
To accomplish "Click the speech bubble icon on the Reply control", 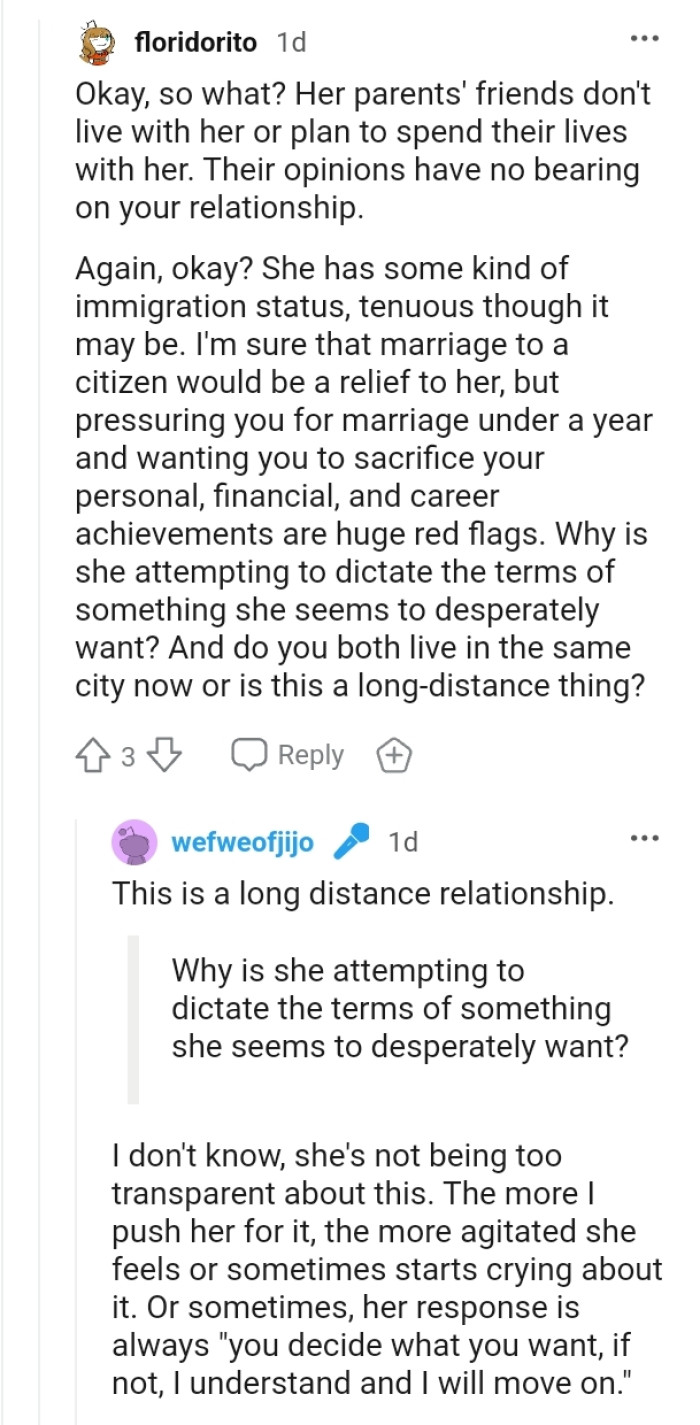I will pyautogui.click(x=249, y=754).
